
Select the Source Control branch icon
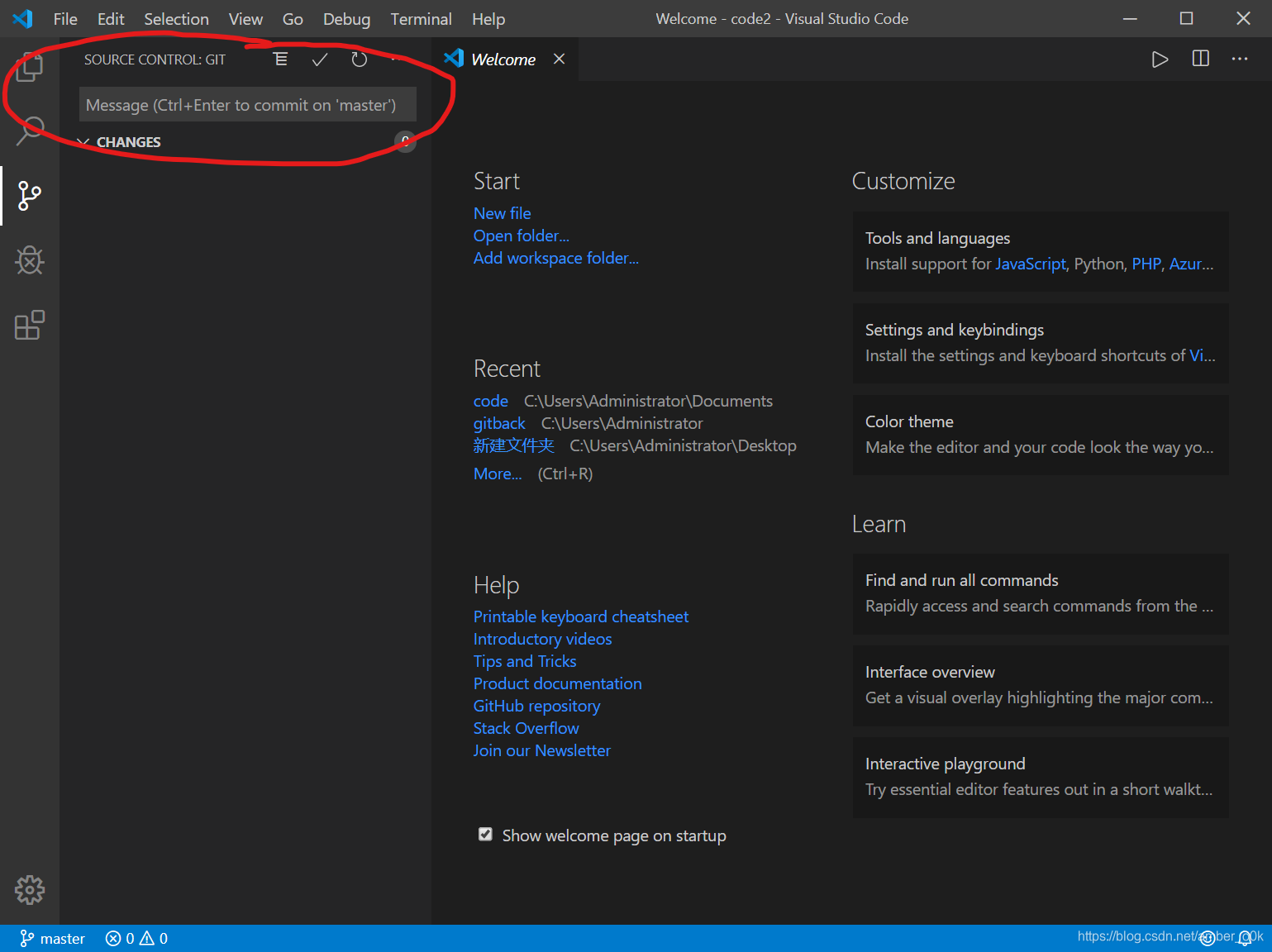pyautogui.click(x=30, y=196)
